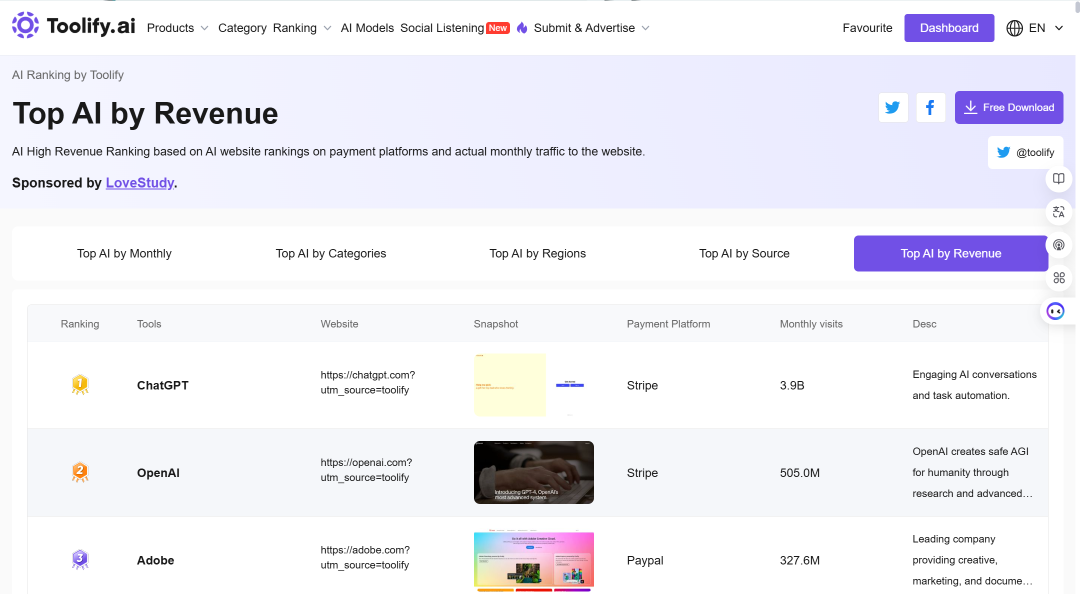Open the Adobe tool entry
This screenshot has height=594, width=1080.
pos(156,560)
